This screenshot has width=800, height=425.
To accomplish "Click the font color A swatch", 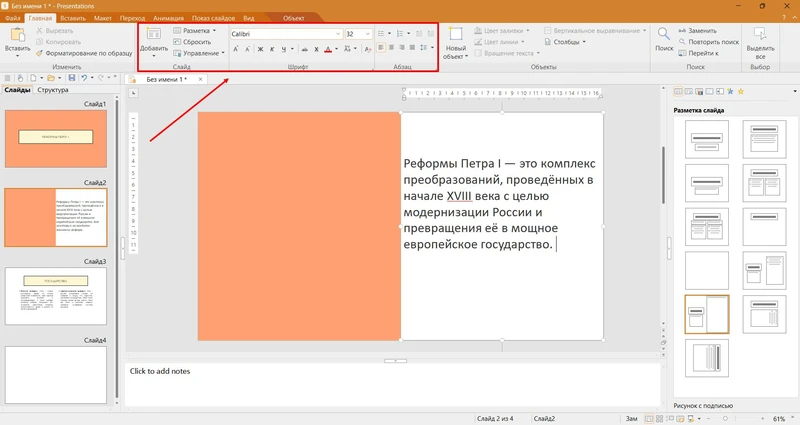I will (x=328, y=49).
